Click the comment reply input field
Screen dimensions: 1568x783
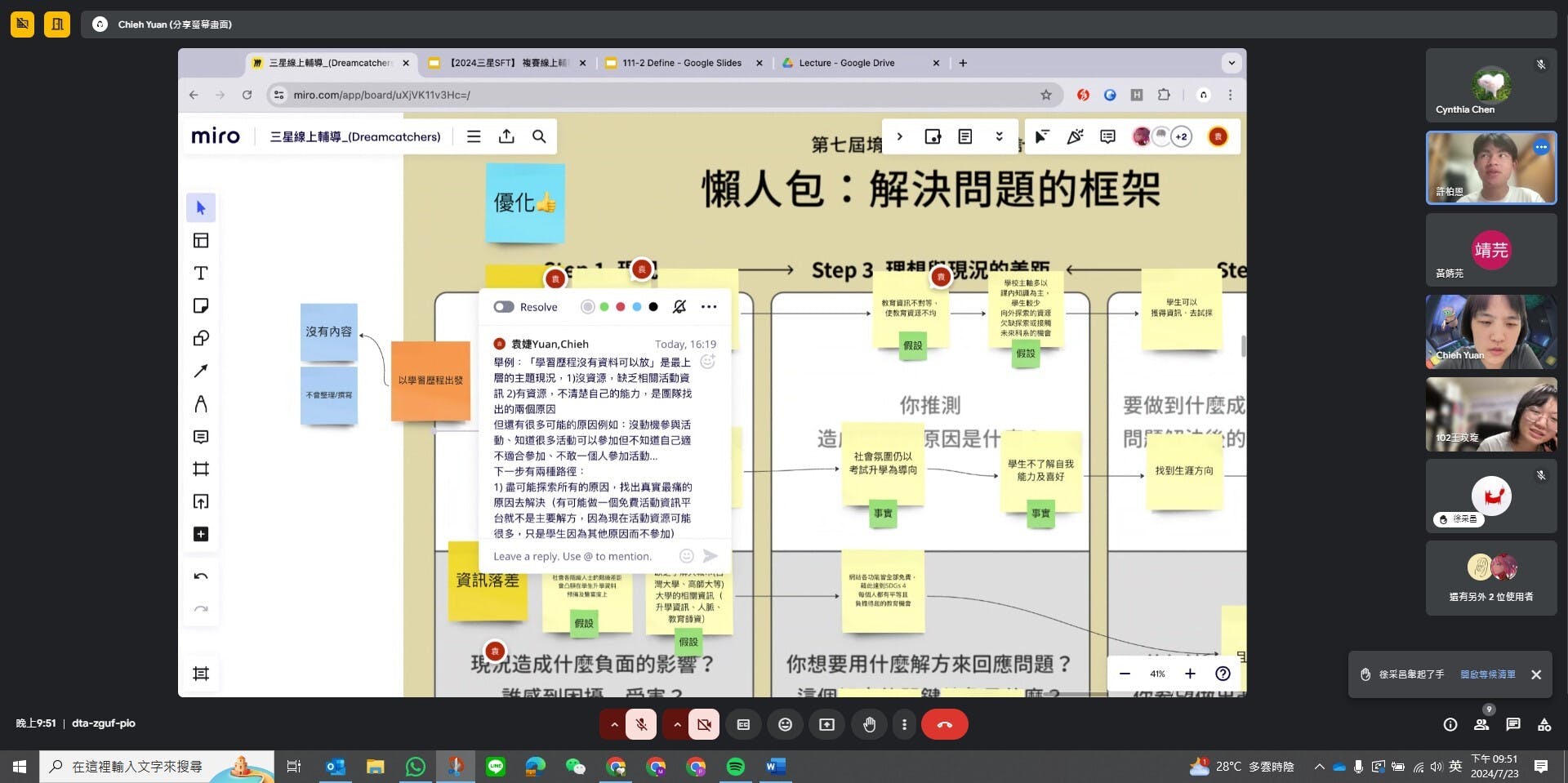click(580, 556)
